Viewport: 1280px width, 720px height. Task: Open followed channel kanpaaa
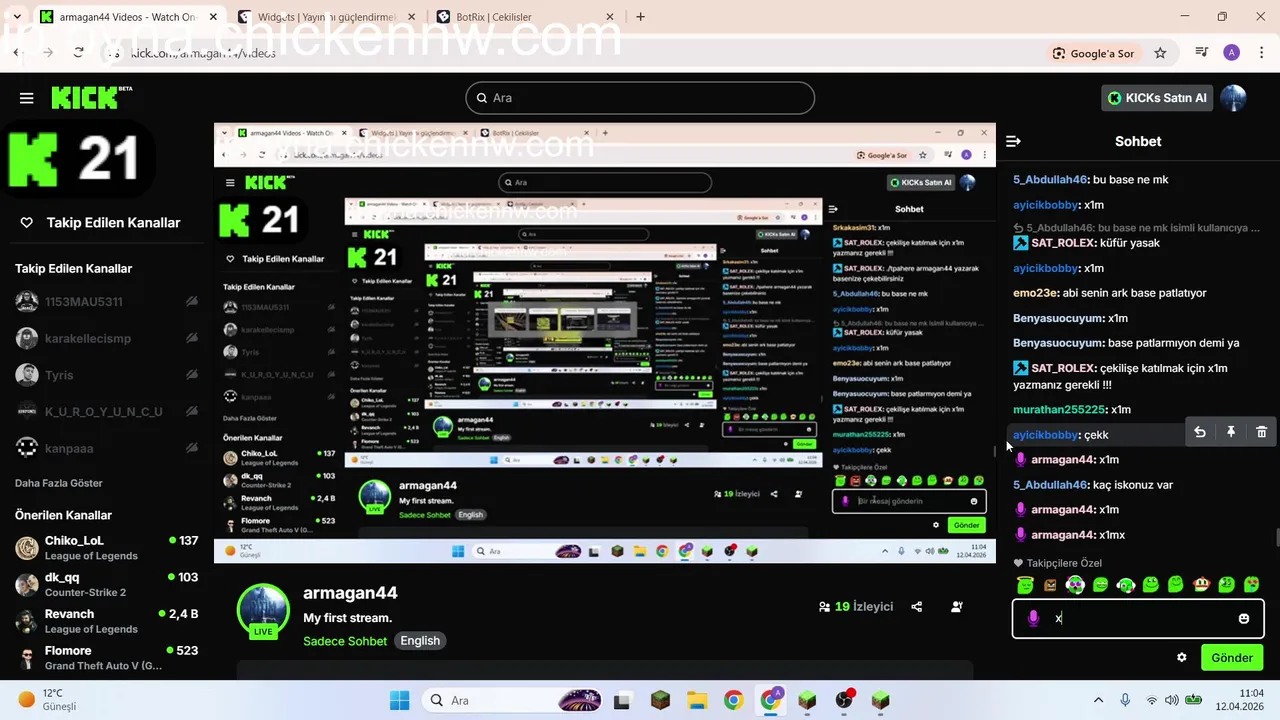(x=106, y=448)
